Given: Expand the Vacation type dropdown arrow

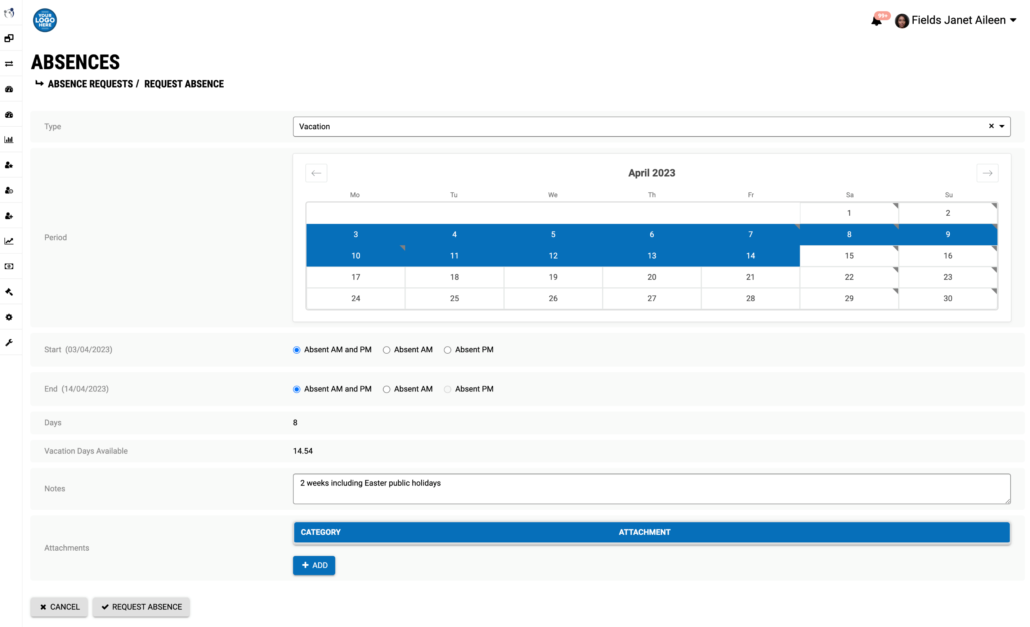Looking at the screenshot, I should [x=1002, y=126].
